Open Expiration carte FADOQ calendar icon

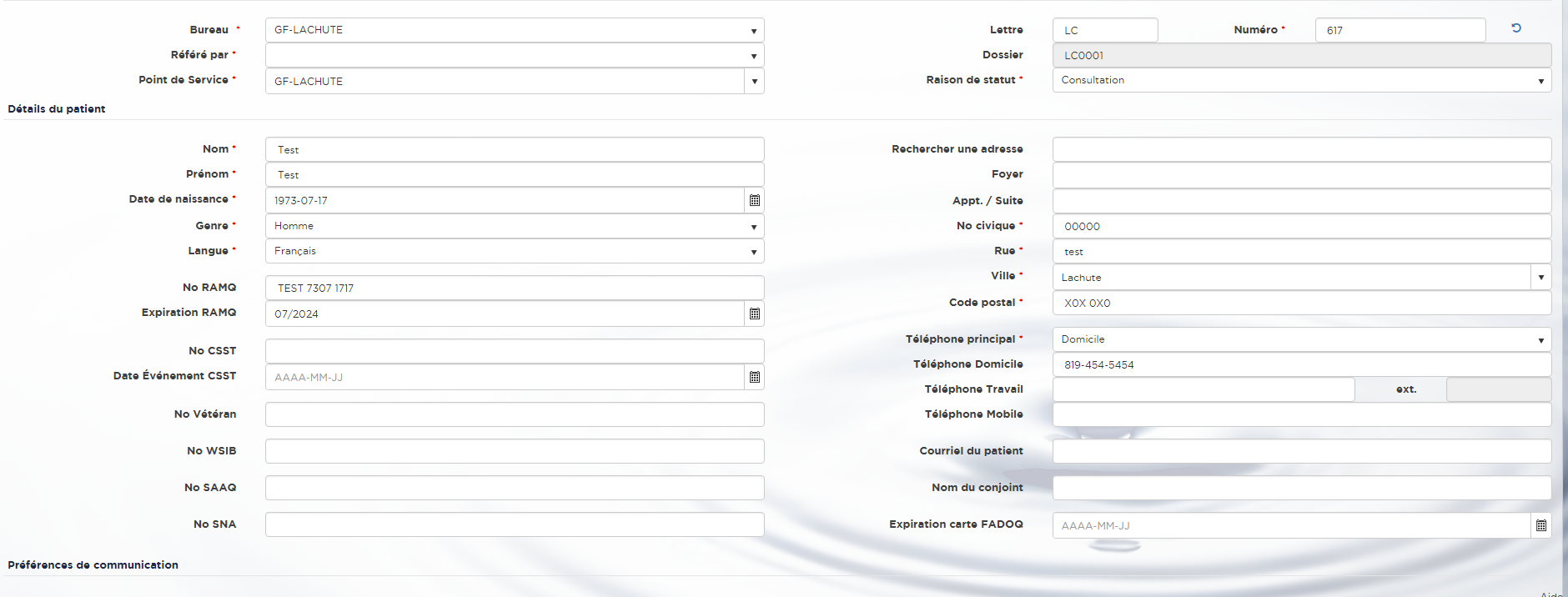point(1540,525)
